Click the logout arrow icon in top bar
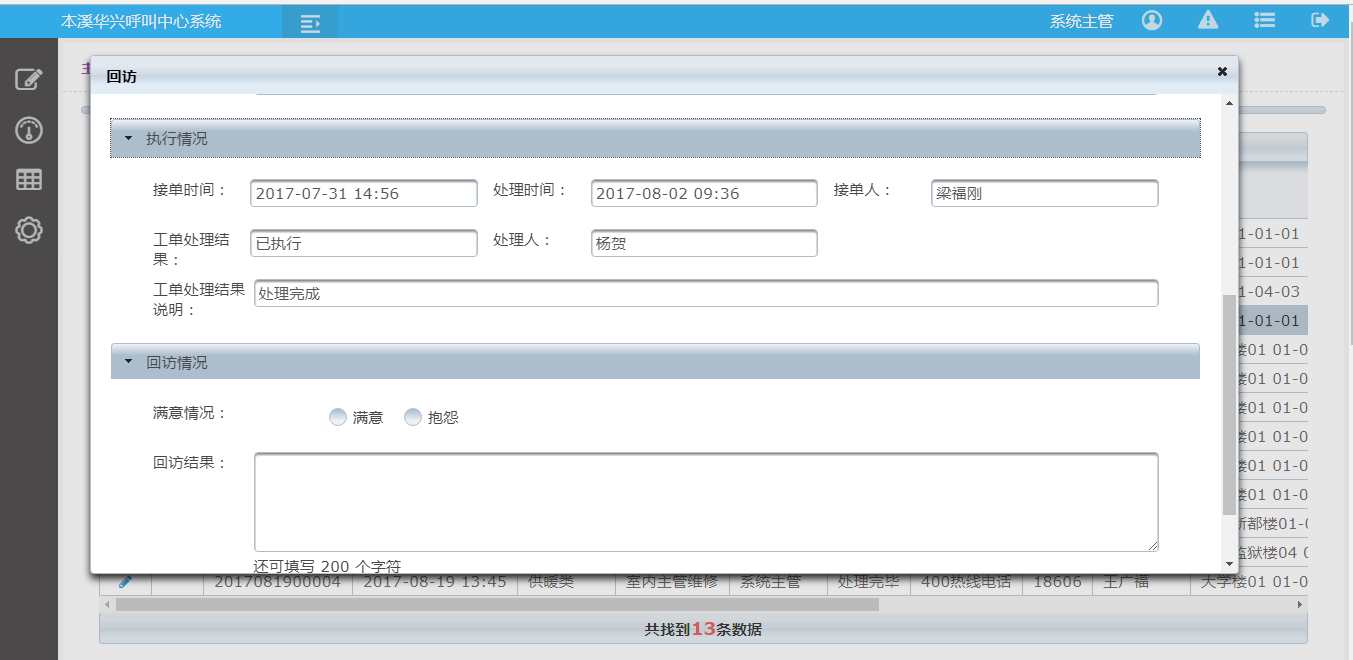1353x660 pixels. tap(1320, 19)
